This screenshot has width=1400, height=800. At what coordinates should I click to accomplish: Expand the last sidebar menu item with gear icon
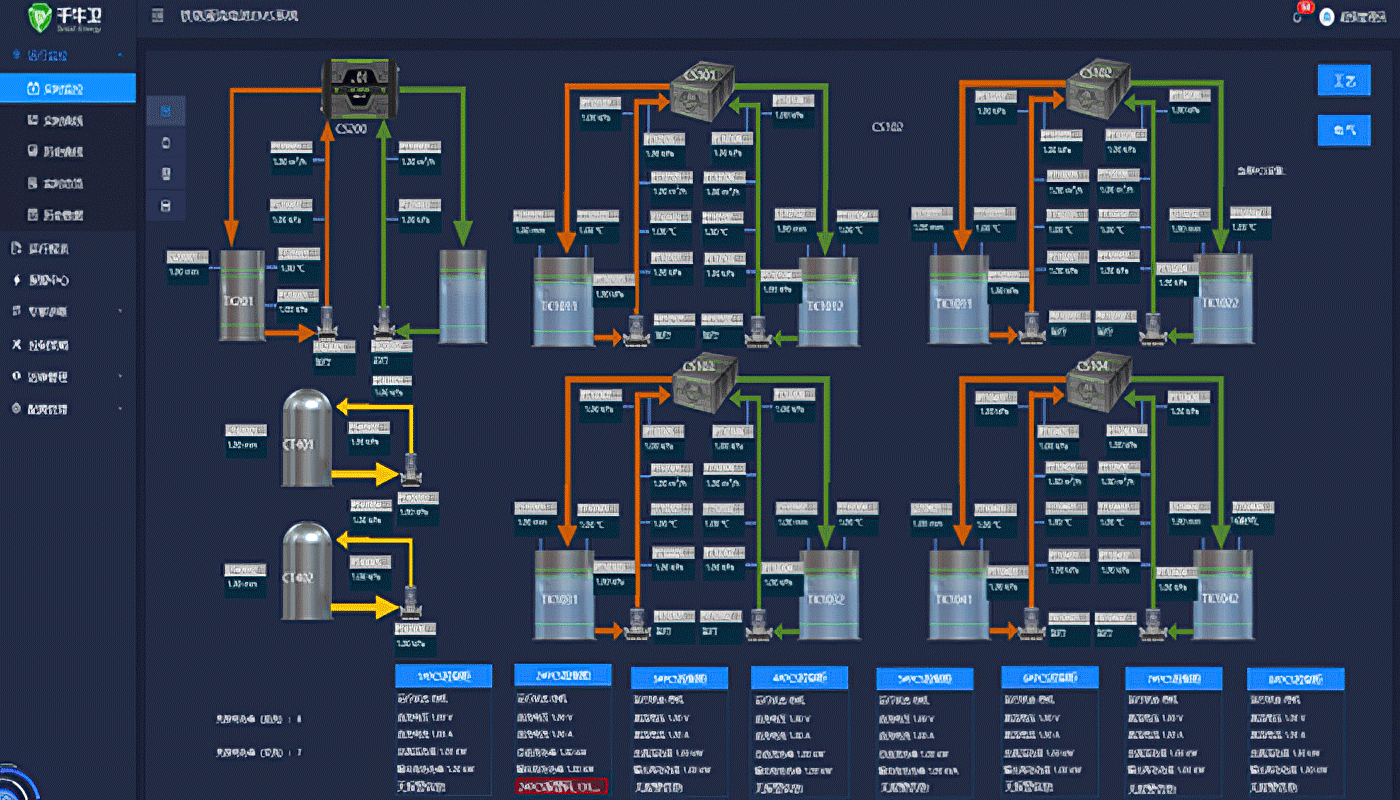coord(120,409)
